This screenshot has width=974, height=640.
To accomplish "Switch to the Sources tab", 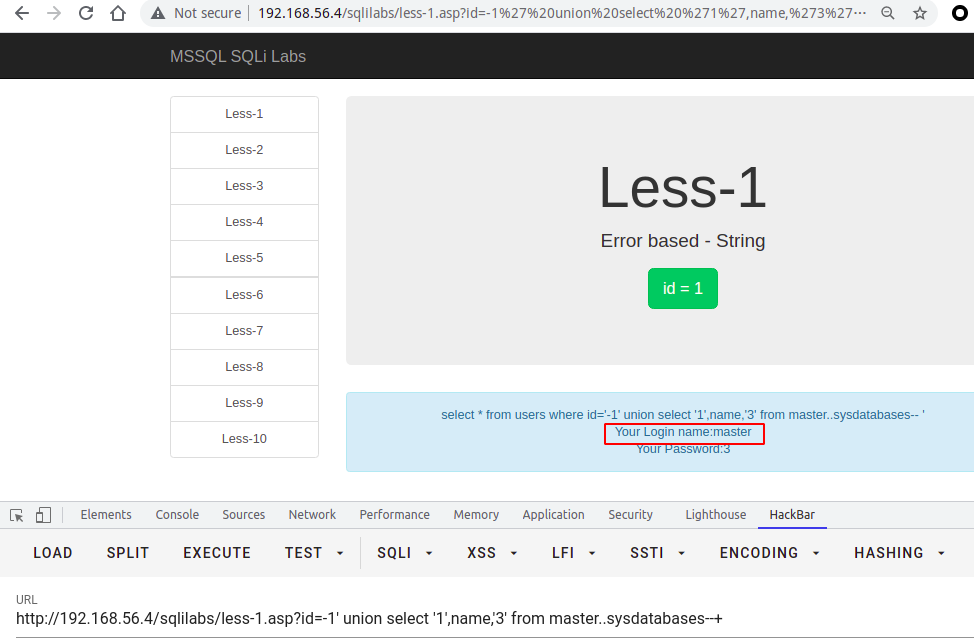I will [244, 515].
